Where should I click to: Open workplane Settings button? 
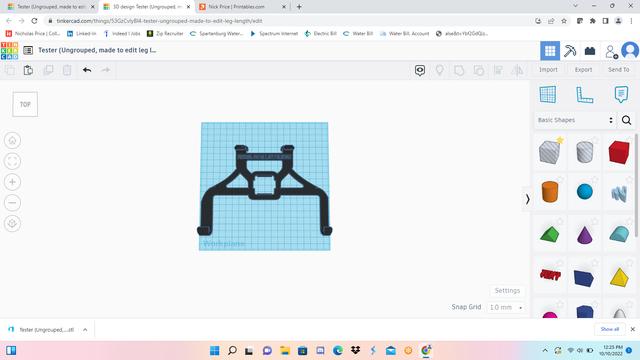point(507,291)
